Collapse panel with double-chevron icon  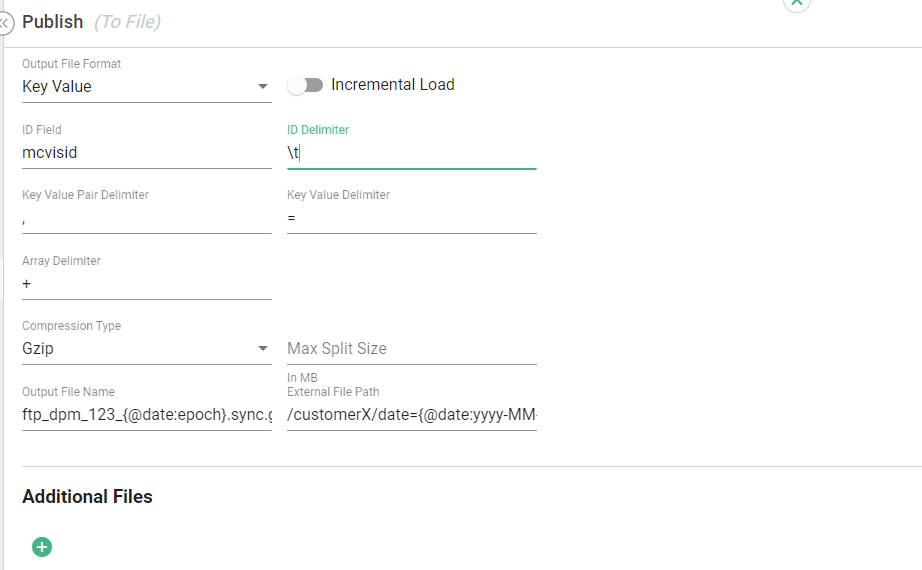3,23
